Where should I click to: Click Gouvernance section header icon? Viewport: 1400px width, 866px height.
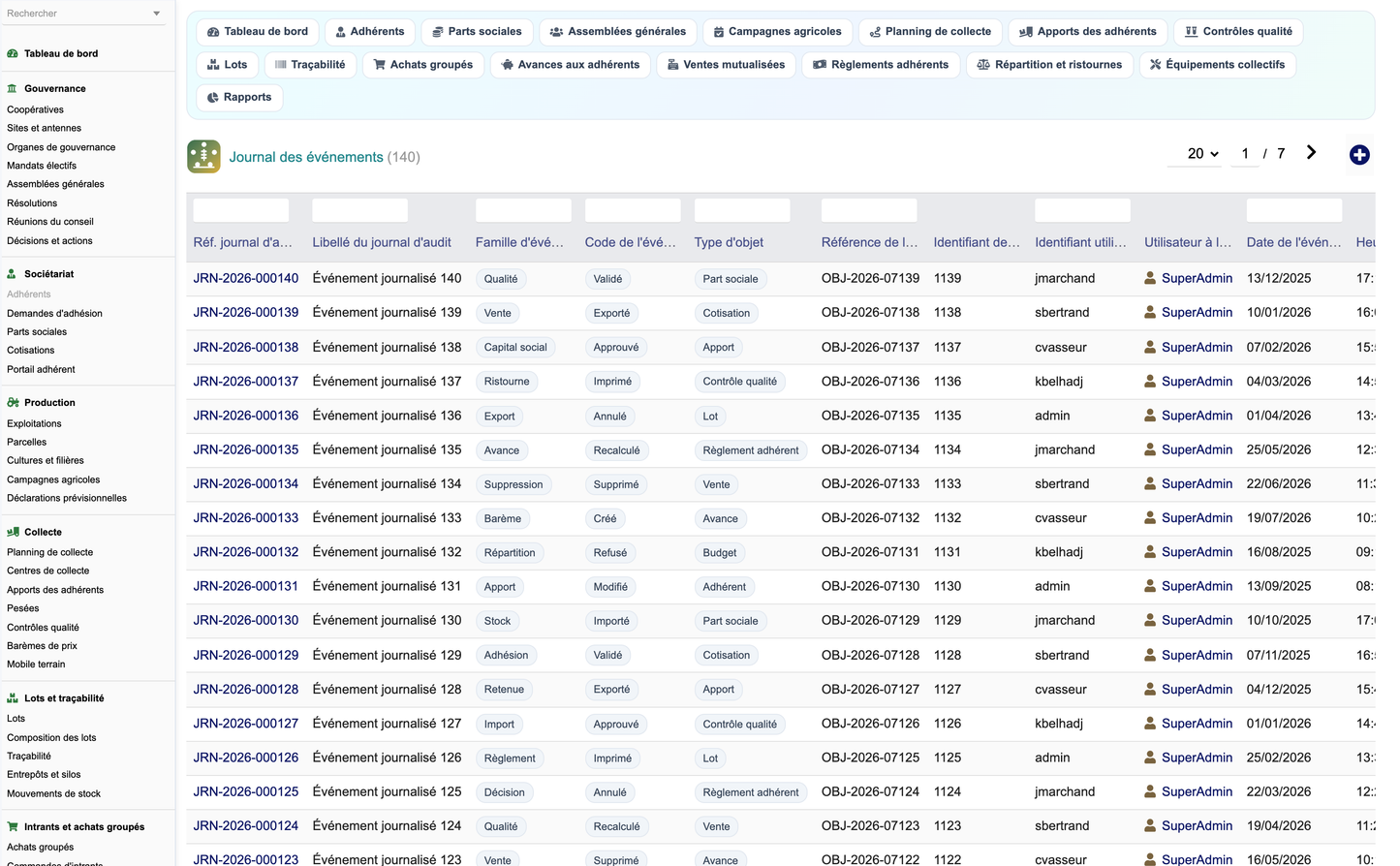pyautogui.click(x=13, y=88)
